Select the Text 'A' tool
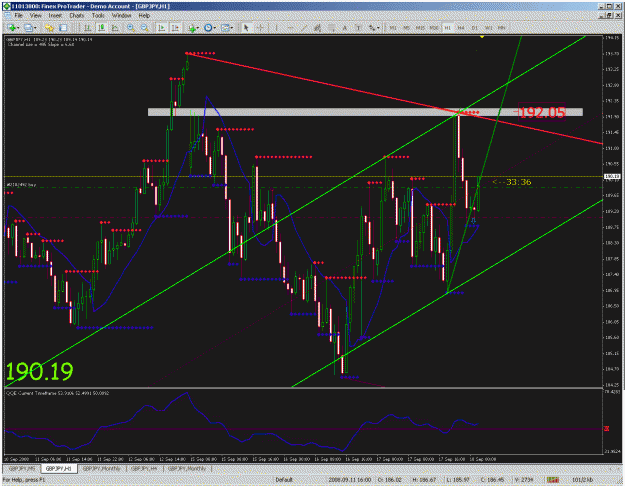The height and width of the screenshot is (486, 625). (x=345, y=28)
